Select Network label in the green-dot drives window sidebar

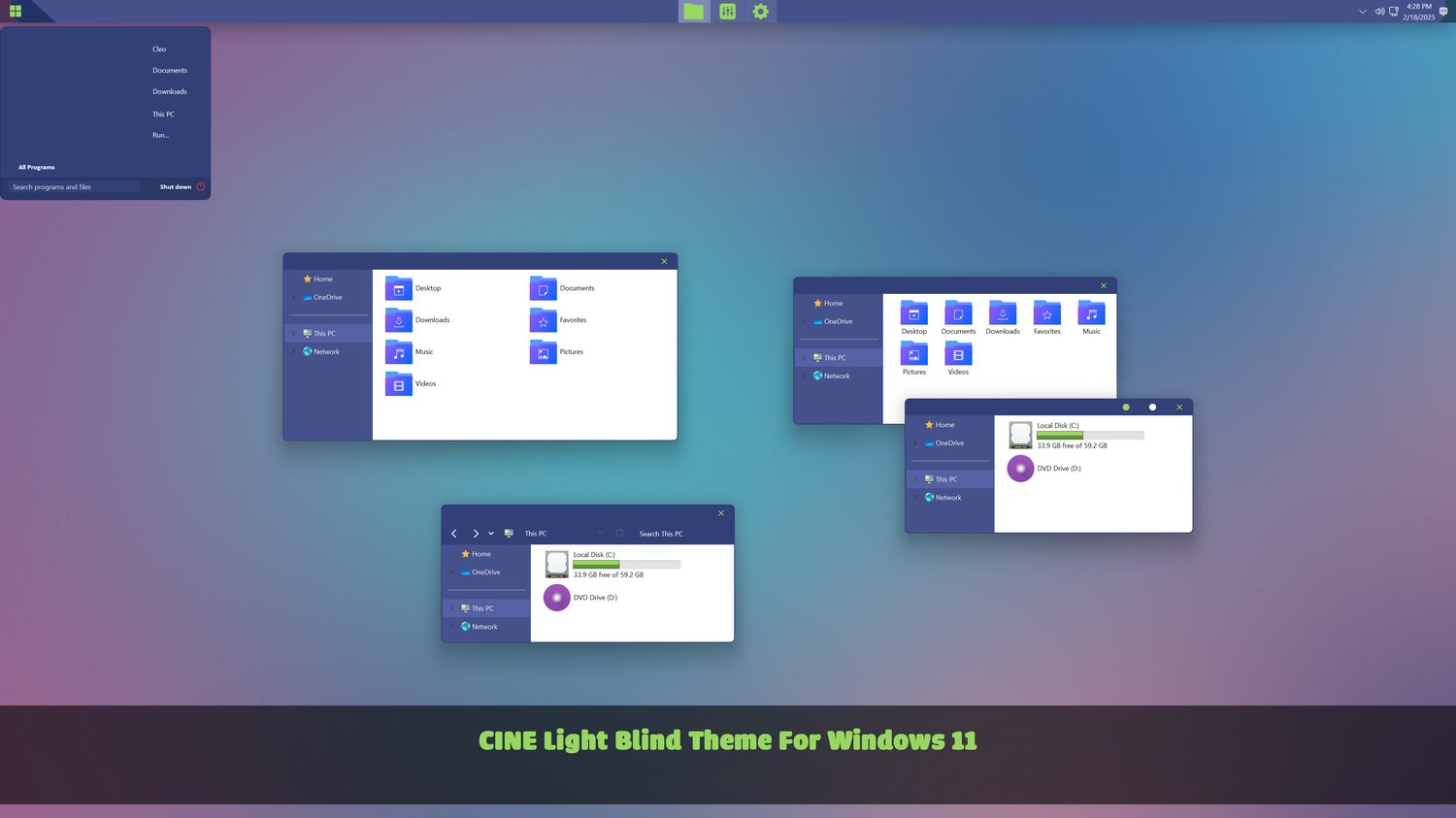tap(948, 498)
